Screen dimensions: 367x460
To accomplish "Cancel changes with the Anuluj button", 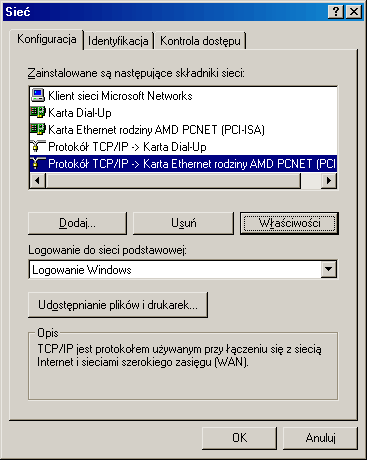I will pyautogui.click(x=320, y=438).
